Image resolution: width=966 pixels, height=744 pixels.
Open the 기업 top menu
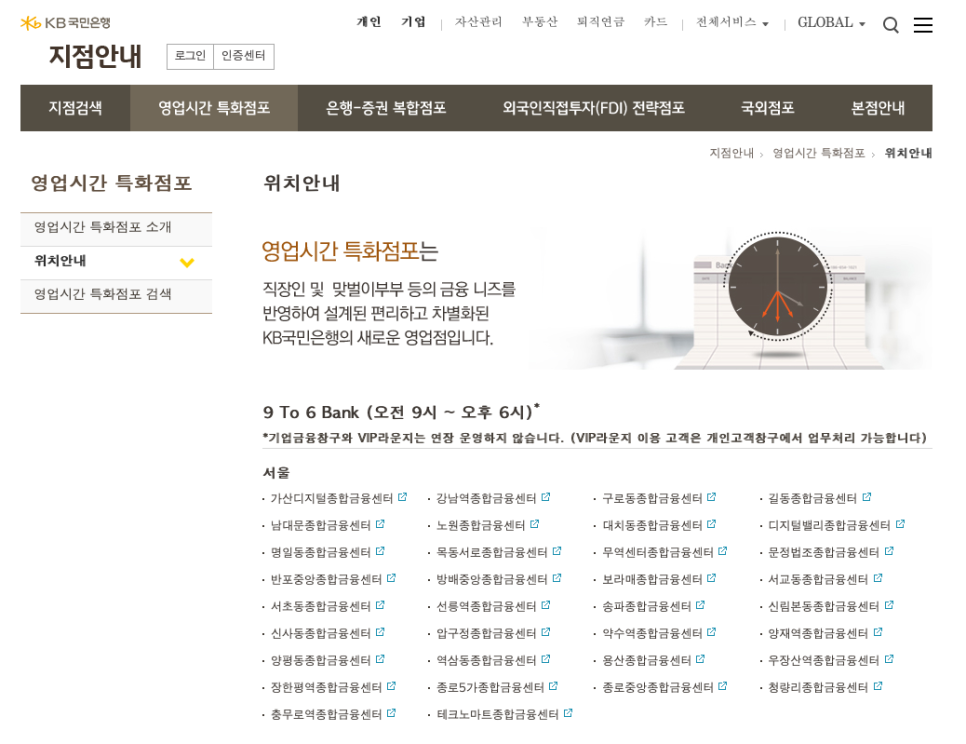413,22
